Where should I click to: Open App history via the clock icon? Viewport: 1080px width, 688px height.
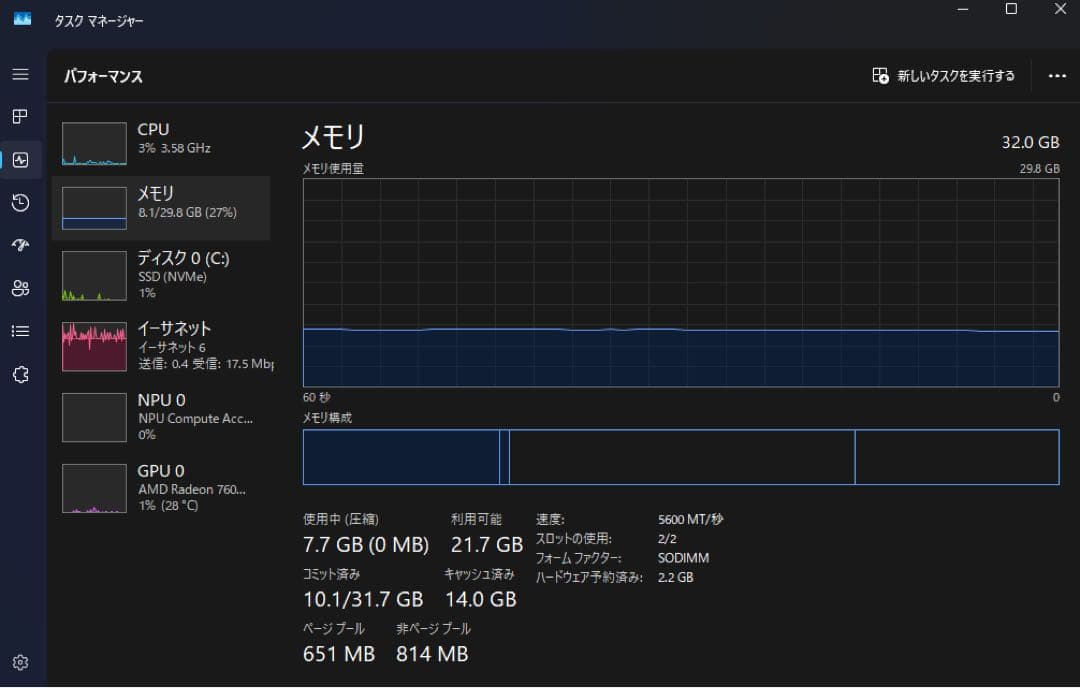click(x=20, y=203)
